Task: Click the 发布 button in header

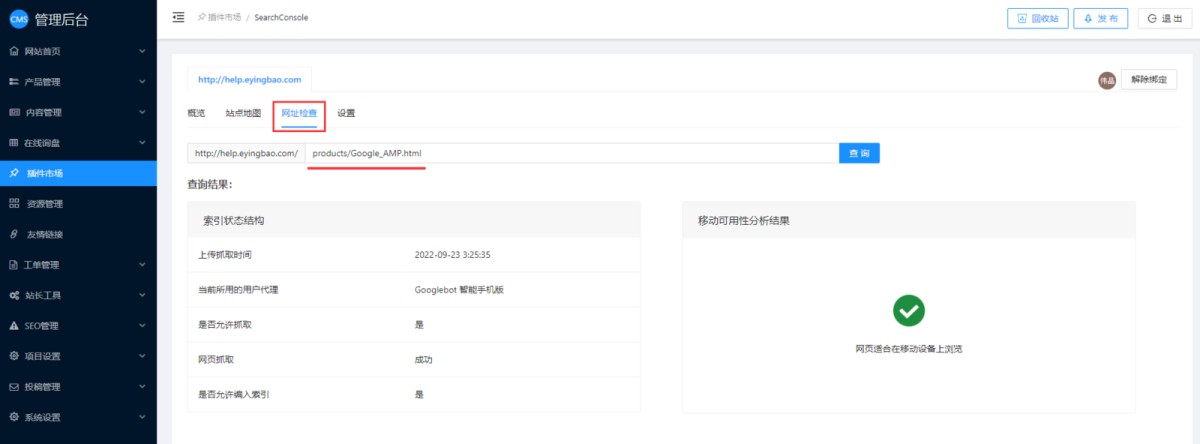Action: [x=1102, y=18]
